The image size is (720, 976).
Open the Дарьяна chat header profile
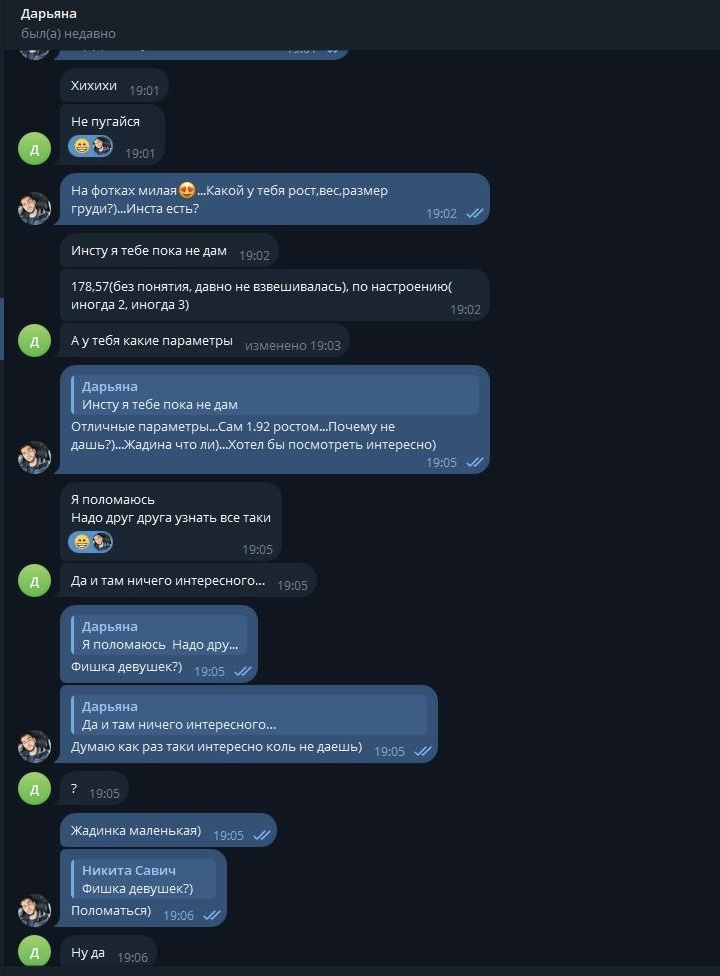click(x=48, y=15)
